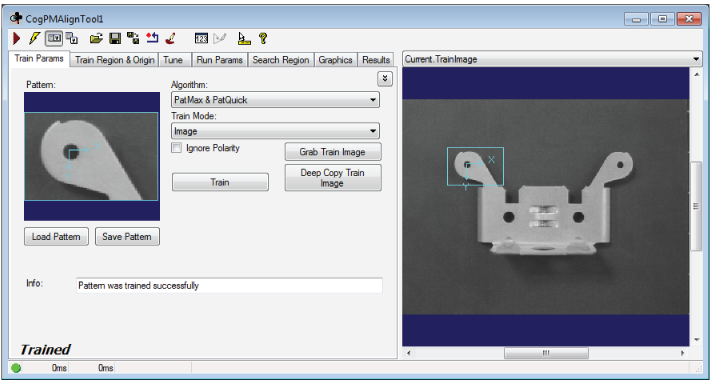Toggle the local image display button

(x=53, y=38)
